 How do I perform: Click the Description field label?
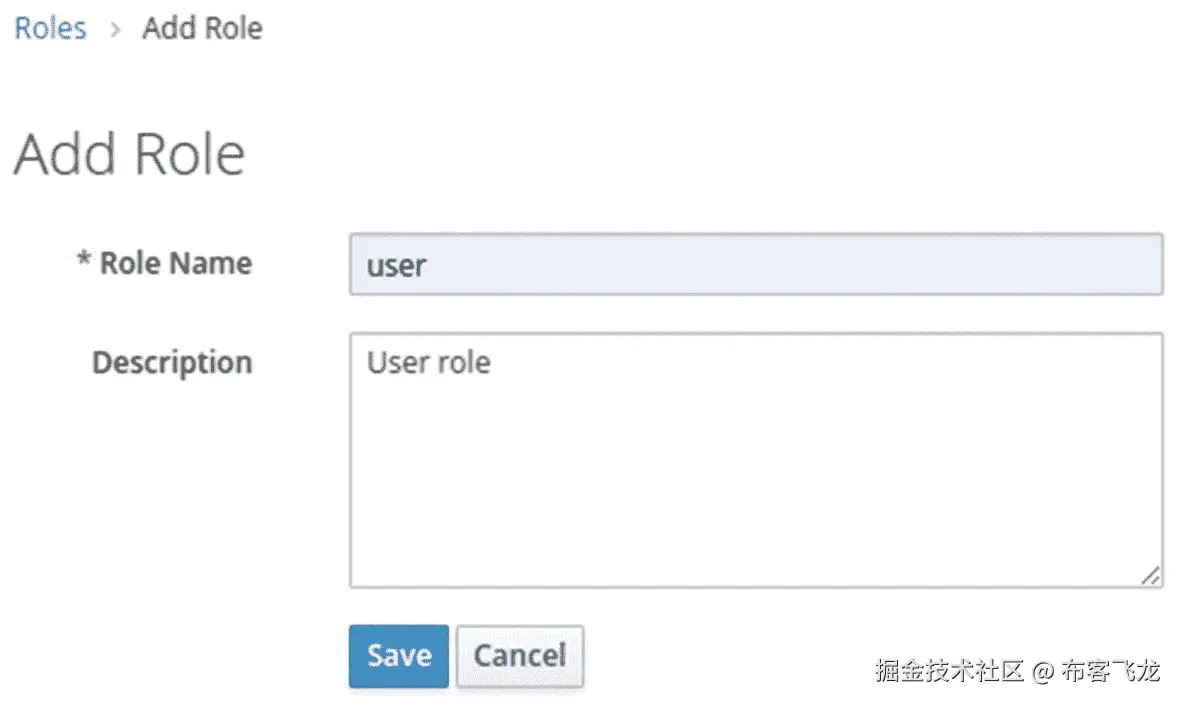[x=171, y=362]
